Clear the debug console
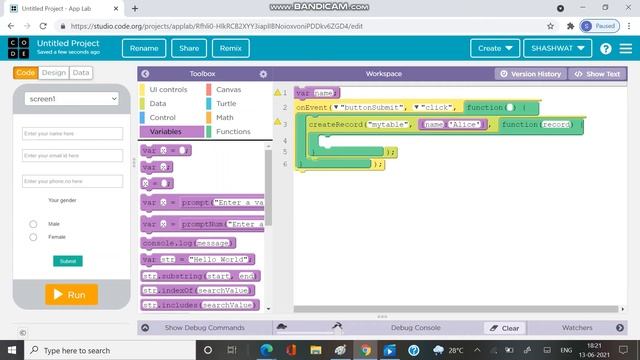The image size is (640, 360). click(x=505, y=328)
